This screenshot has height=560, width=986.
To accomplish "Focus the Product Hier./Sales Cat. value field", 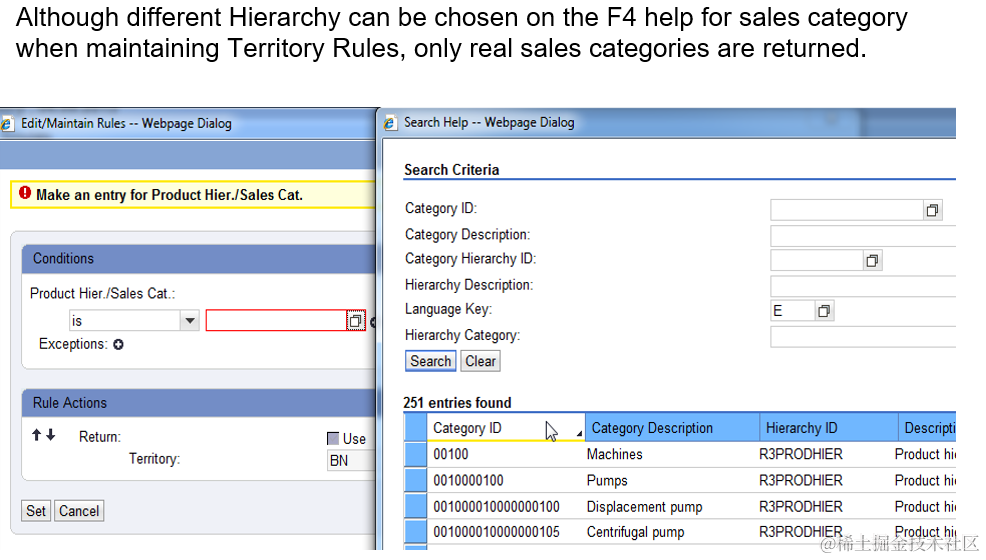I will tap(276, 321).
